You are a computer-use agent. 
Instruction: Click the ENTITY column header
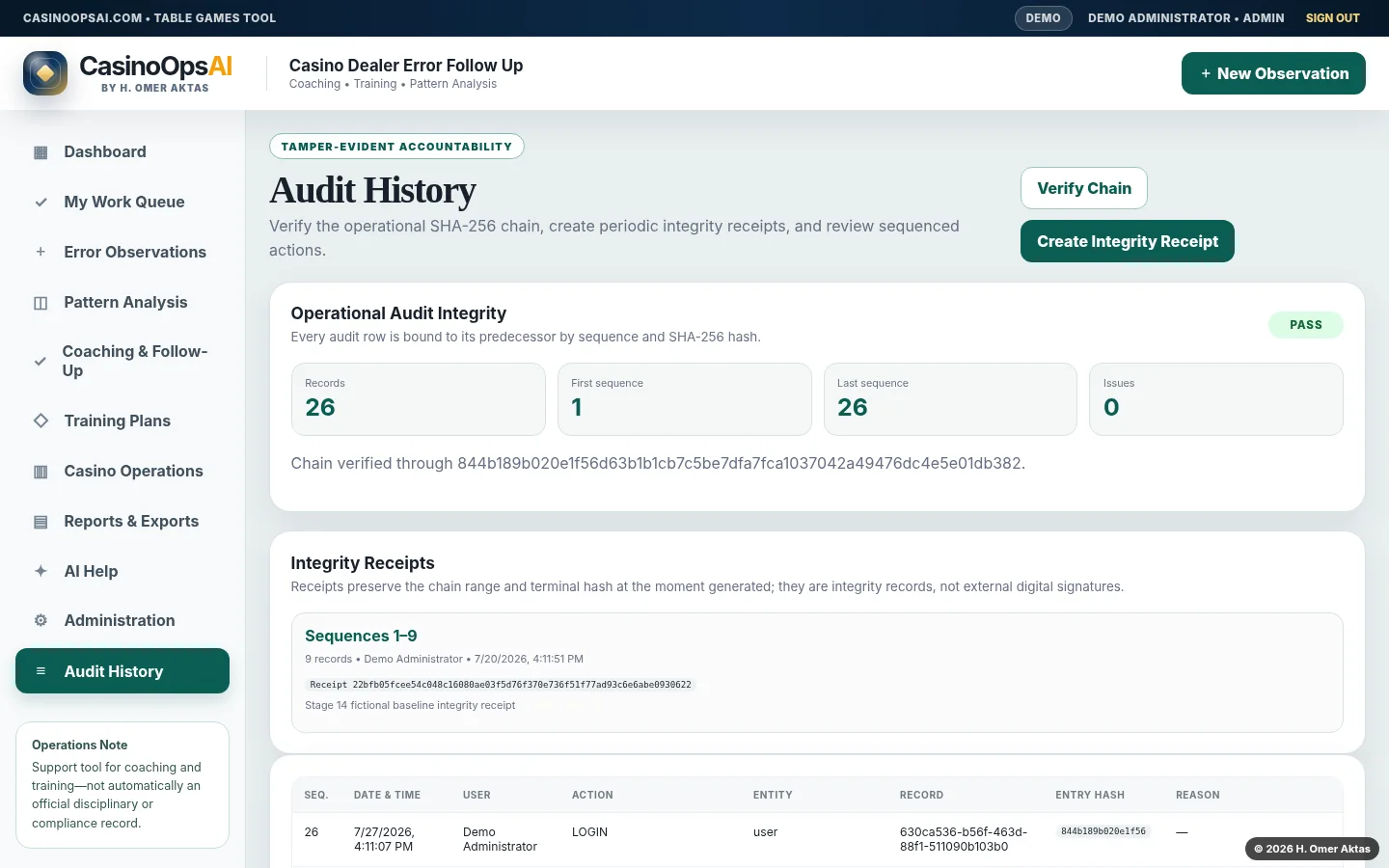(773, 796)
